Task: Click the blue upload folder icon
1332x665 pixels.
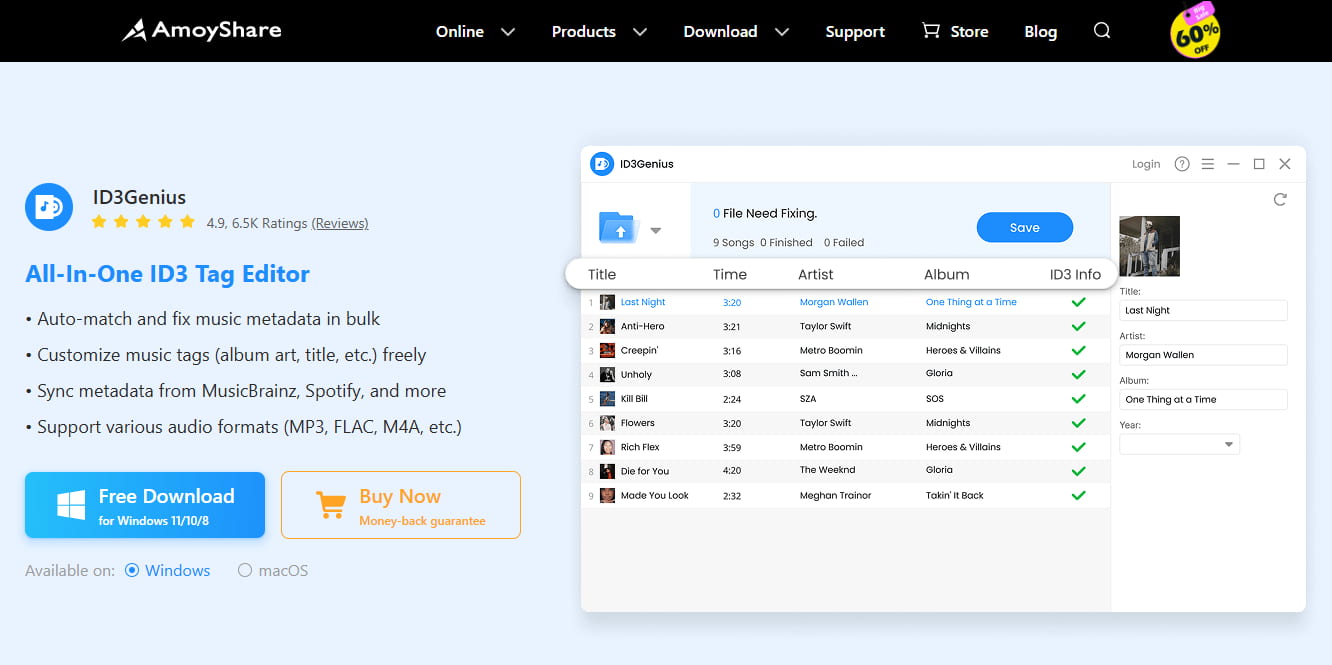Action: pyautogui.click(x=618, y=228)
